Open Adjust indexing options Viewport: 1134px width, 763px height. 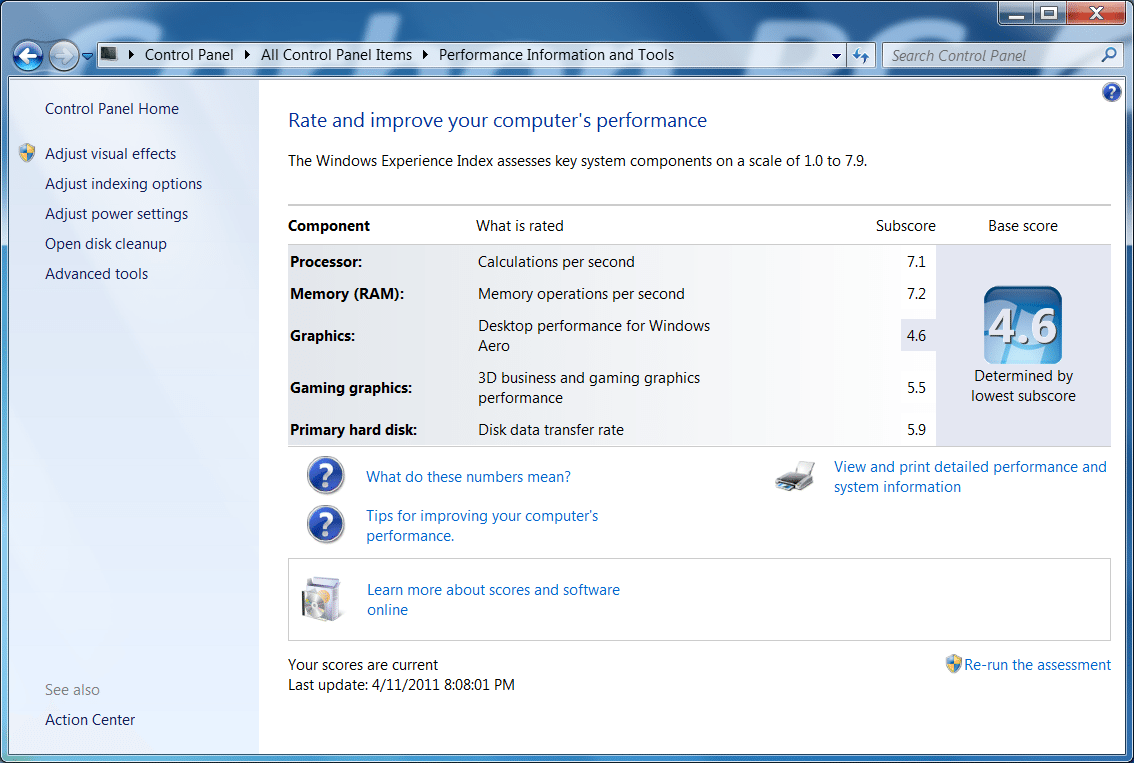pos(124,184)
